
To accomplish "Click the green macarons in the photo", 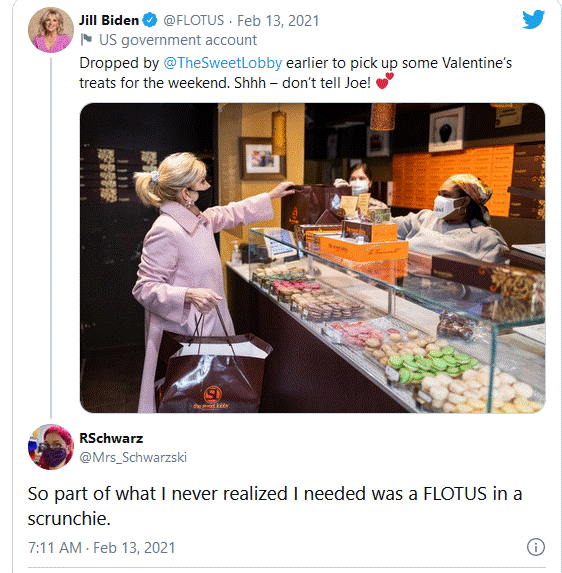I will (431, 362).
